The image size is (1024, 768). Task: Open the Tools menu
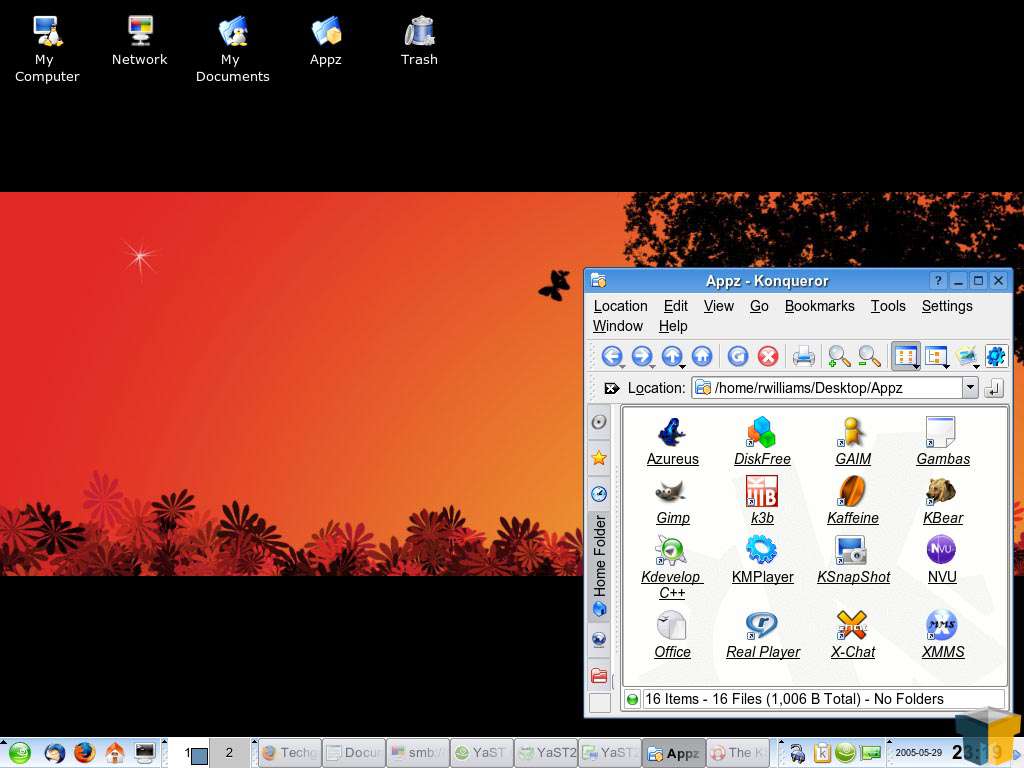coord(888,306)
